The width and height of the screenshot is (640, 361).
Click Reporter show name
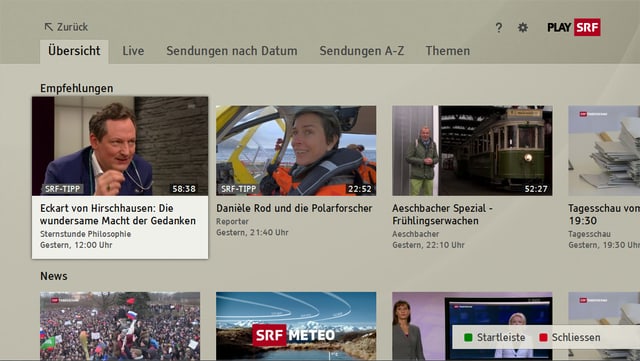point(232,221)
